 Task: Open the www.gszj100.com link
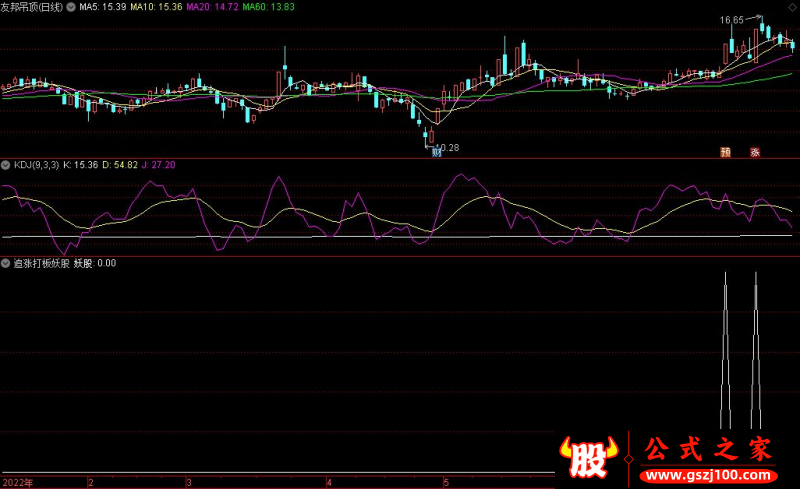click(709, 476)
